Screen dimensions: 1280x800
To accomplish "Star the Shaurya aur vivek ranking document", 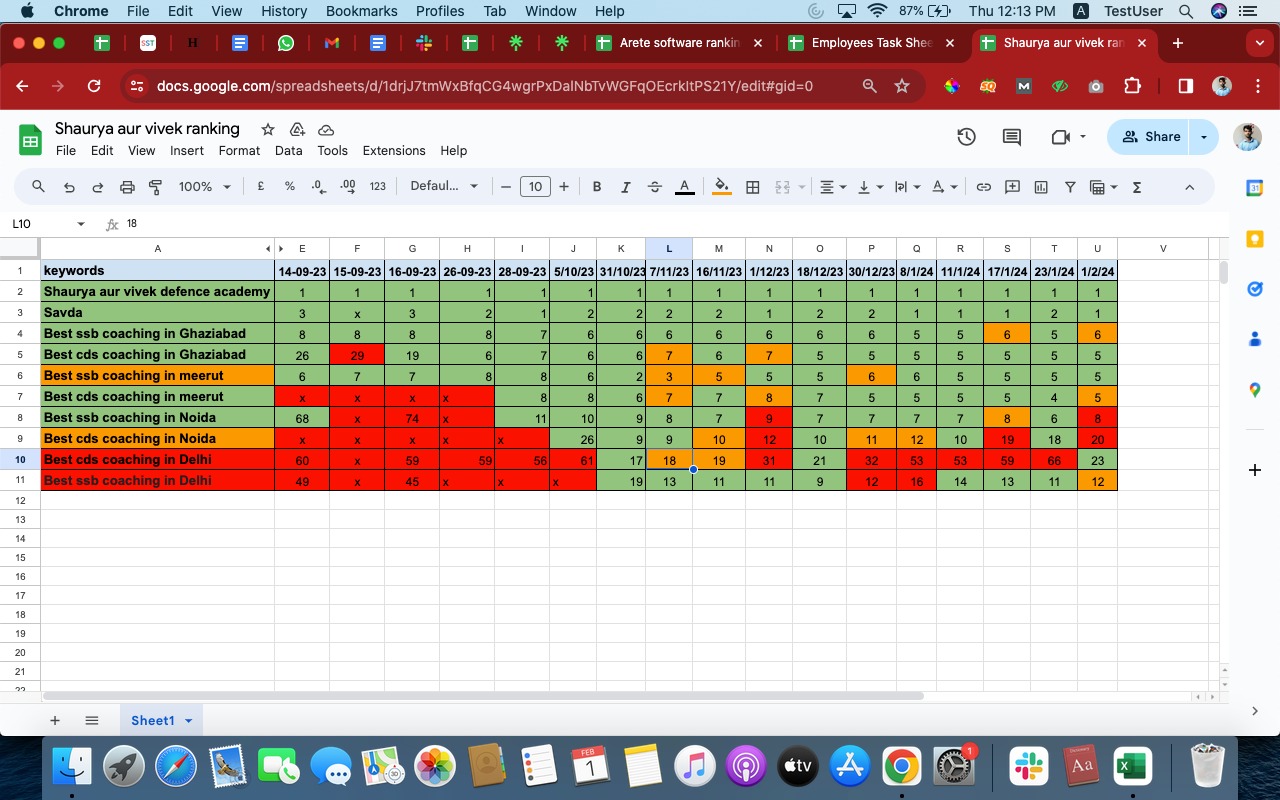I will tap(268, 129).
